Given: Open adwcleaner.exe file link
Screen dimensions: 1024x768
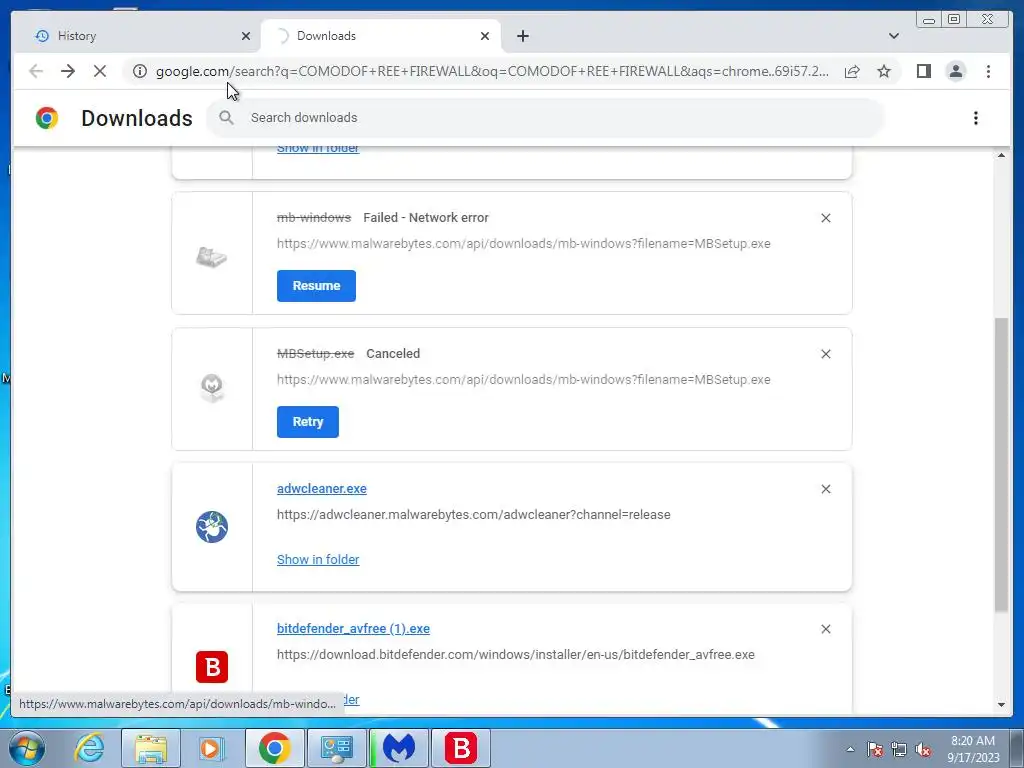Looking at the screenshot, I should click(x=321, y=488).
